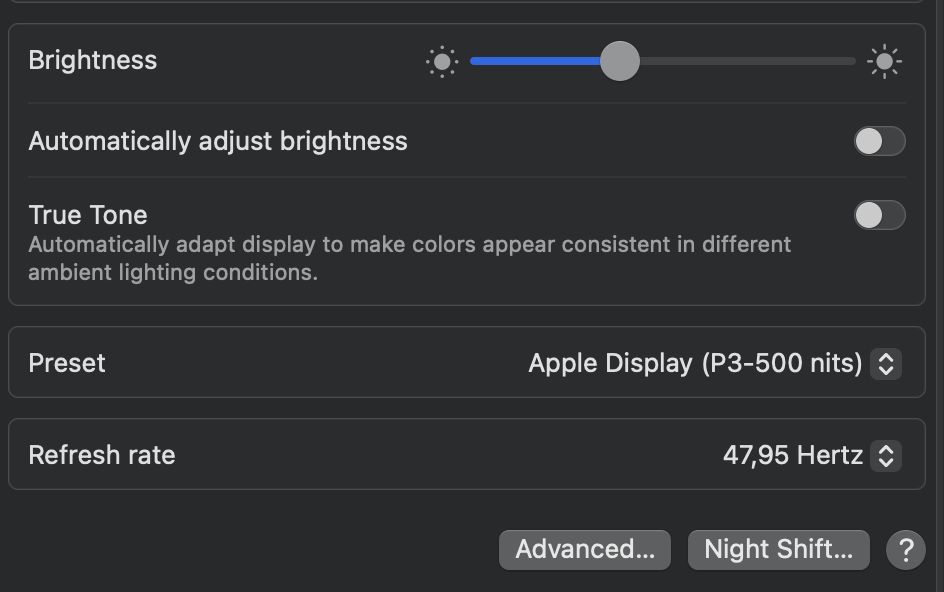Click the blue filled brightness slider track

pyautogui.click(x=535, y=61)
